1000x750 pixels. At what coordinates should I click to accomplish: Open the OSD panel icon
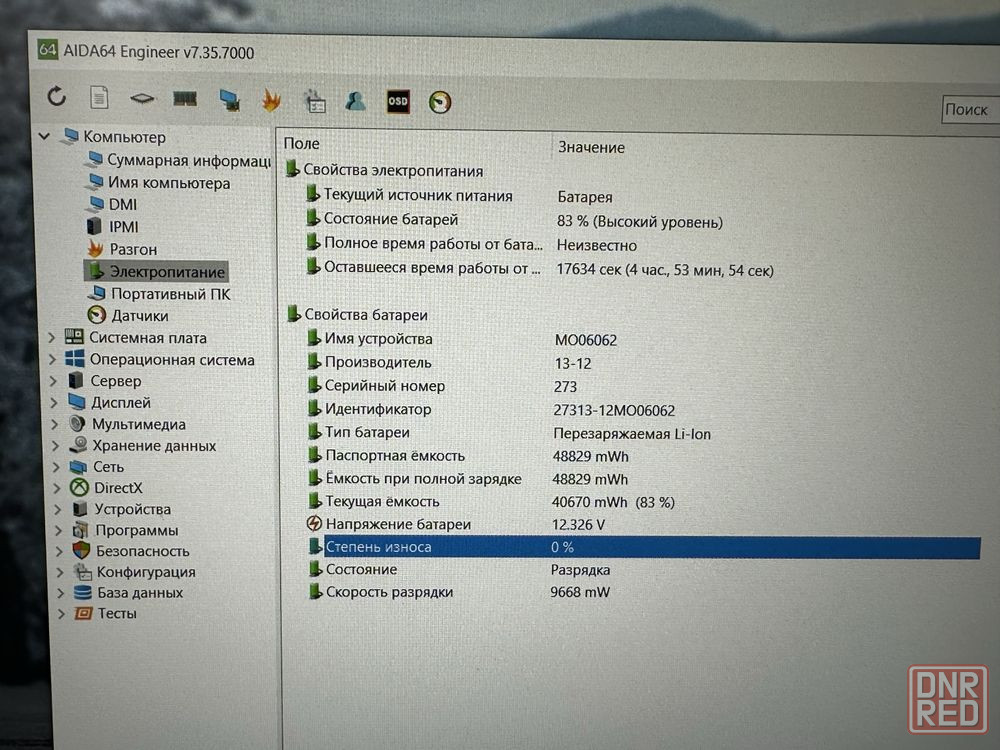pos(398,101)
